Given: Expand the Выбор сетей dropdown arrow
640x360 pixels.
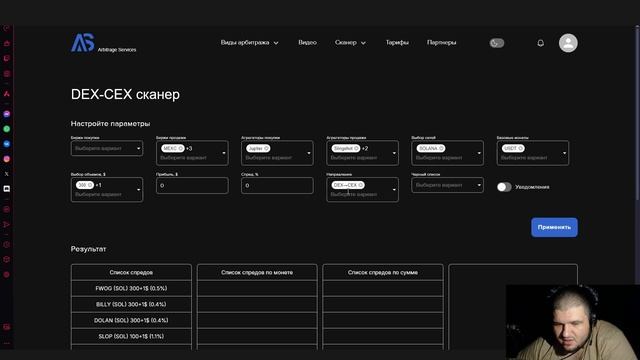Looking at the screenshot, I should click(479, 153).
